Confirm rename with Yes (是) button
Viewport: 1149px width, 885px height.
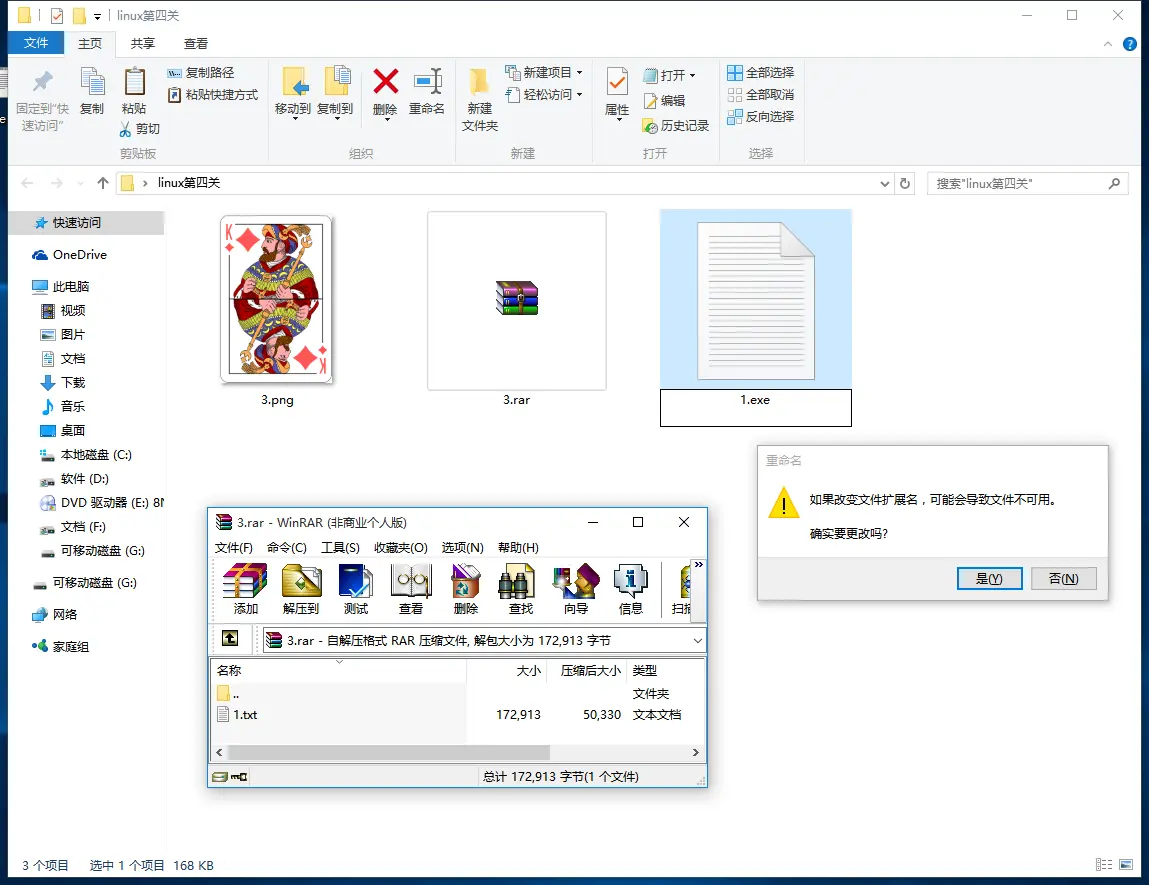[x=989, y=579]
